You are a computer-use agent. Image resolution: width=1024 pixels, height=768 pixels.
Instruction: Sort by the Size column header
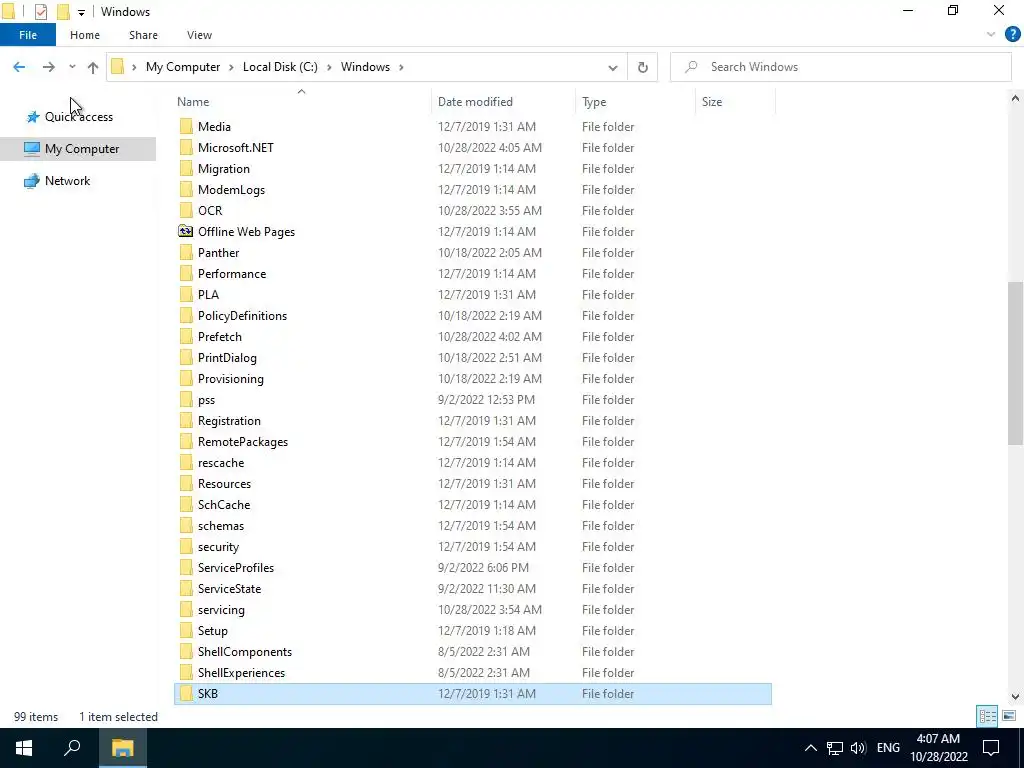pos(712,102)
